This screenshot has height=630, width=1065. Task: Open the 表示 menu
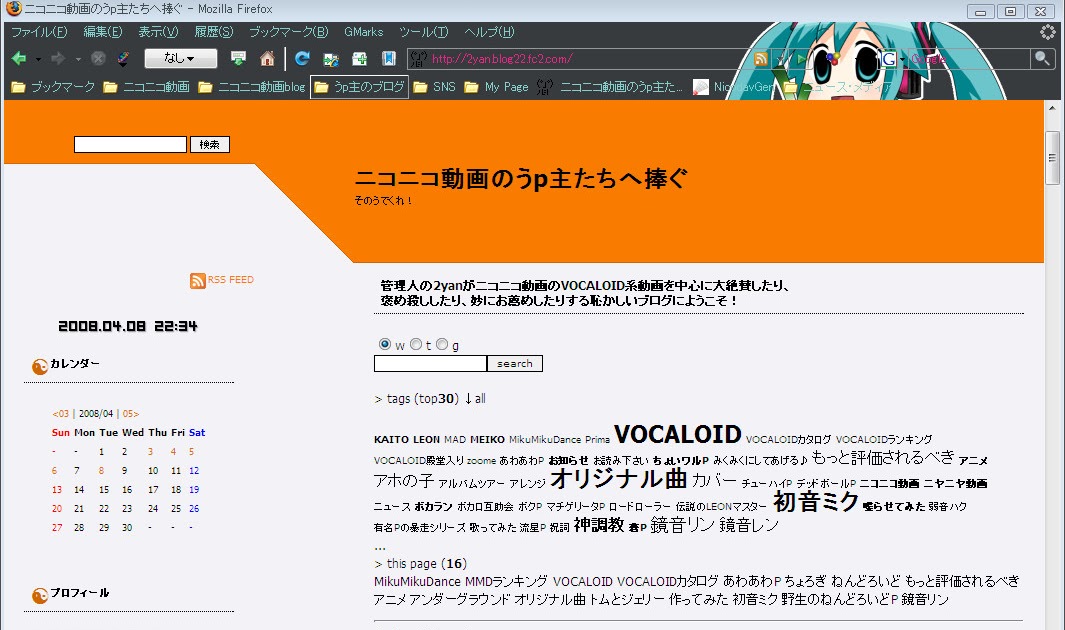pyautogui.click(x=158, y=32)
